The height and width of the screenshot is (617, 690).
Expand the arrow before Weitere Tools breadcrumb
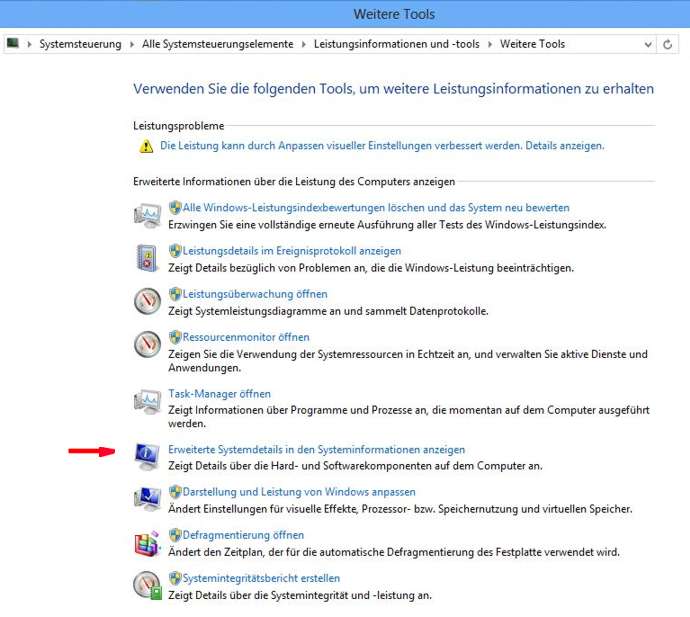coord(490,44)
